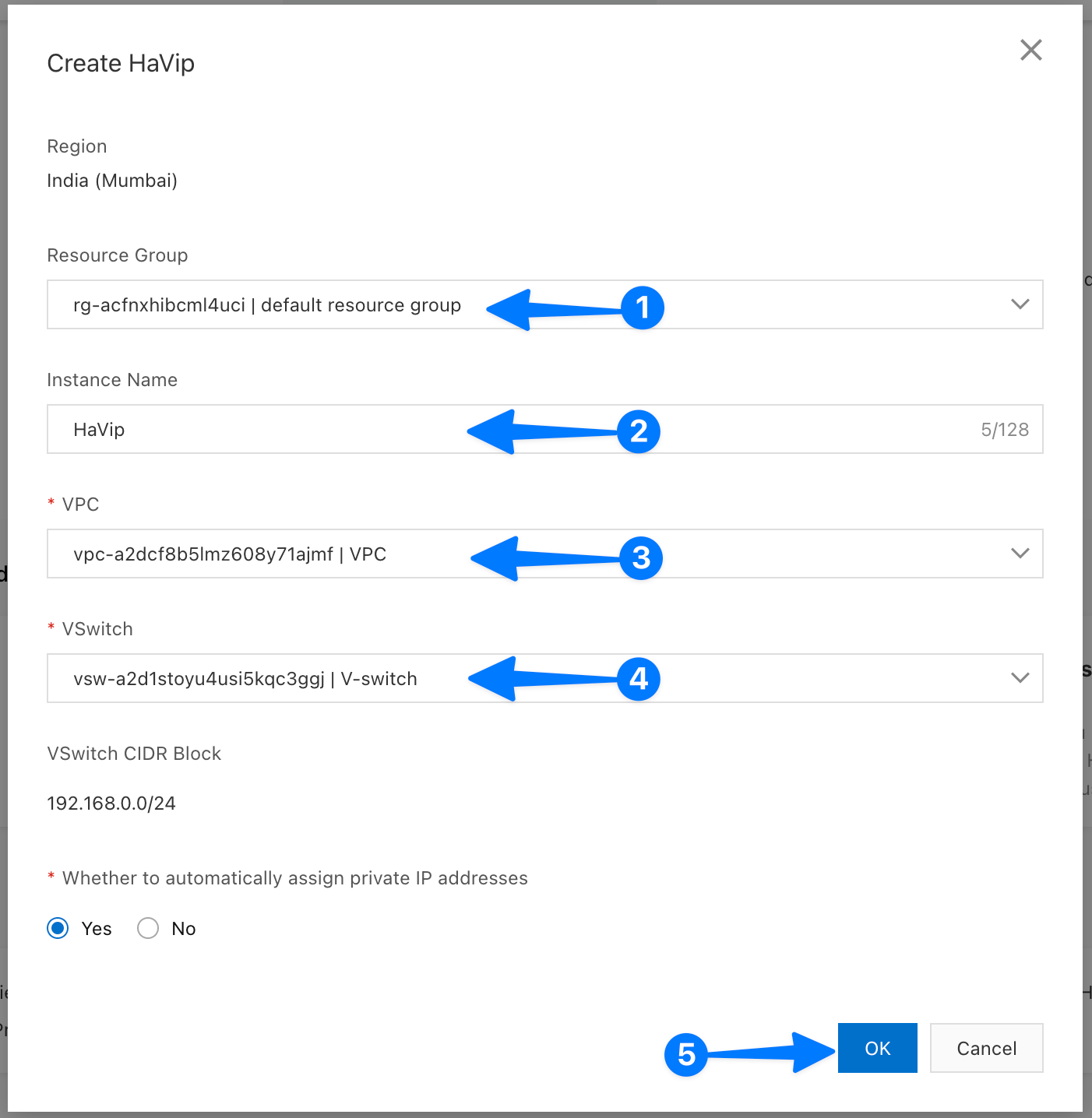This screenshot has height=1118, width=1092.
Task: Click the blue OK button
Action: click(877, 1048)
